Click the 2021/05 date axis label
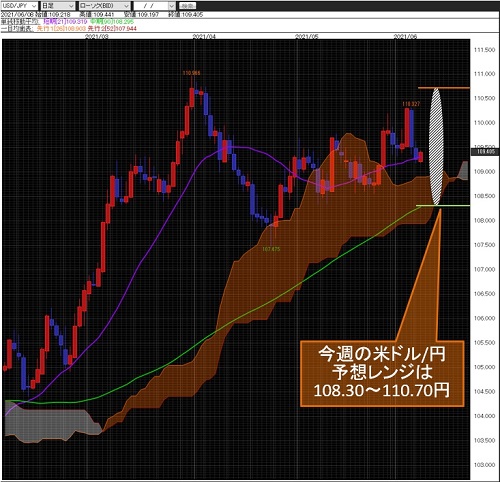 (x=307, y=37)
